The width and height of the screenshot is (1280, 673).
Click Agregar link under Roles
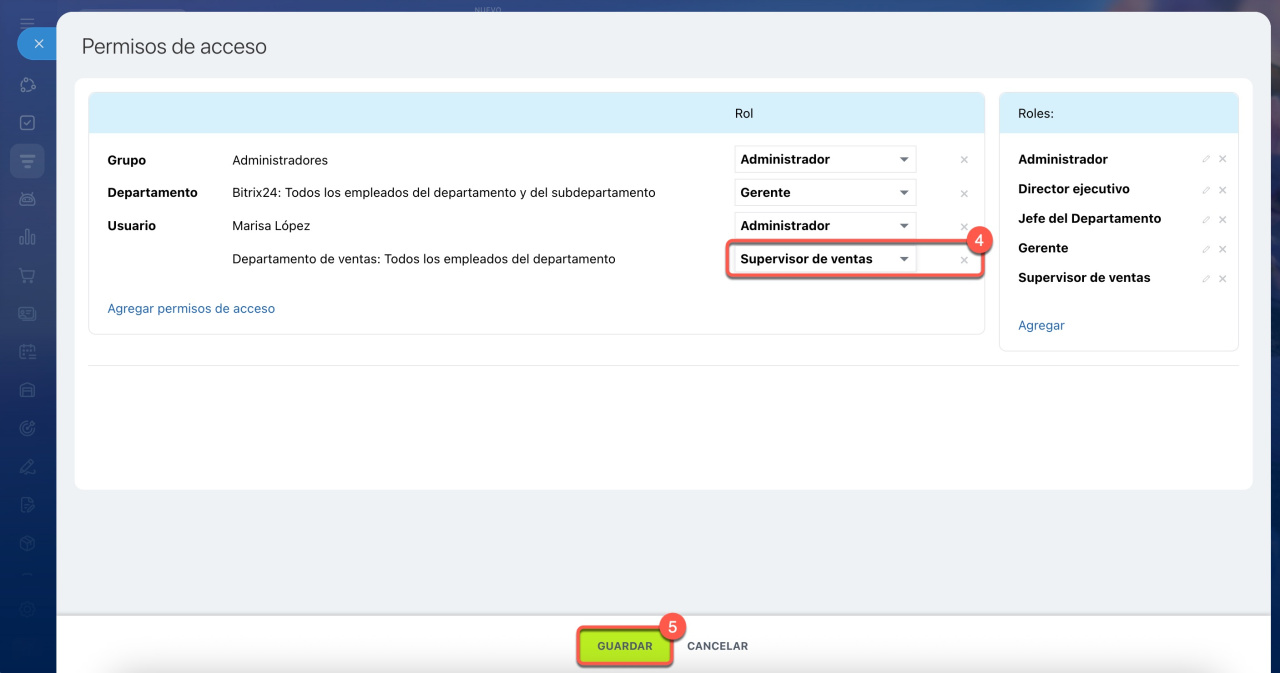(1041, 326)
